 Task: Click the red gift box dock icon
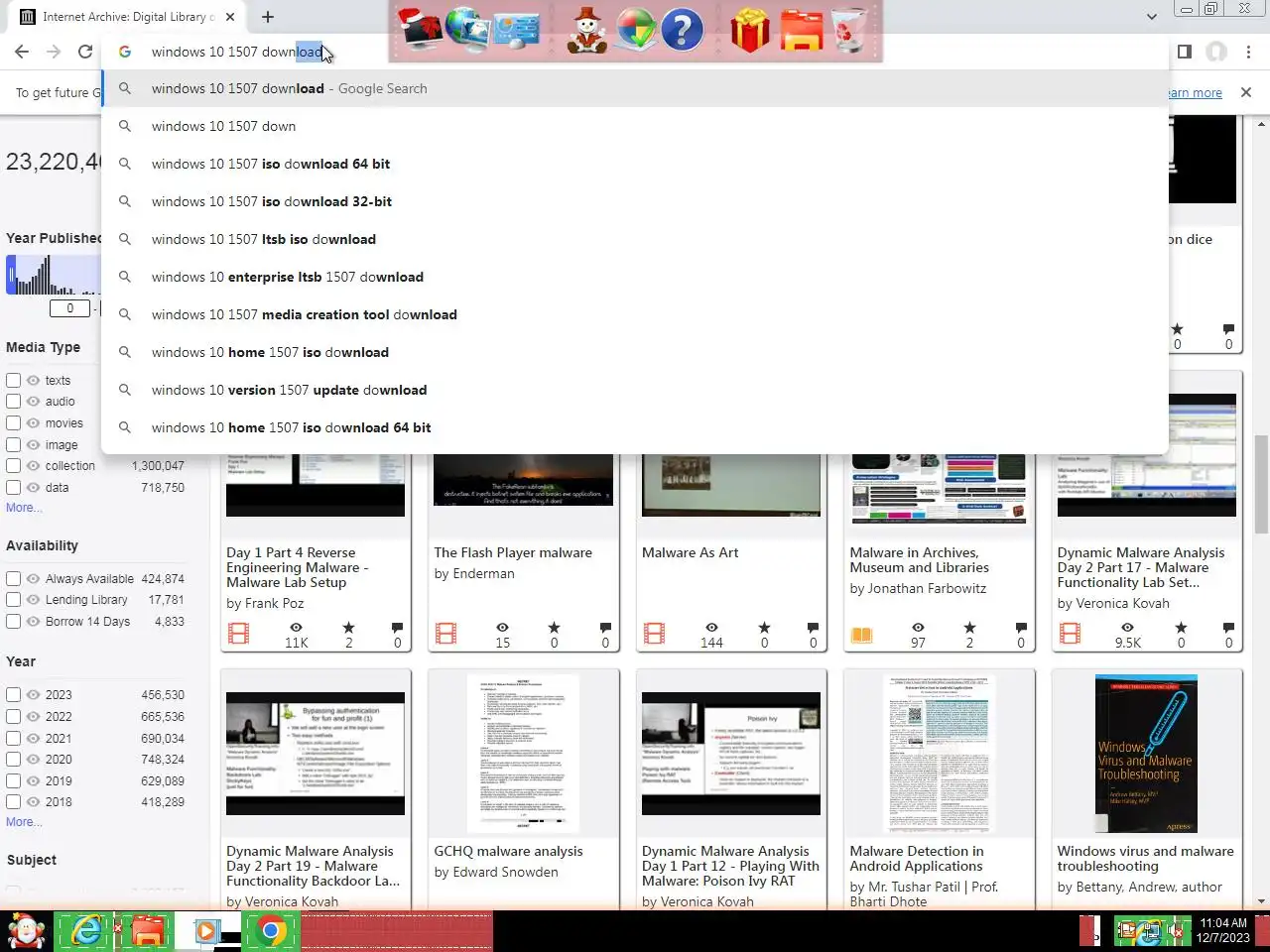[x=750, y=30]
